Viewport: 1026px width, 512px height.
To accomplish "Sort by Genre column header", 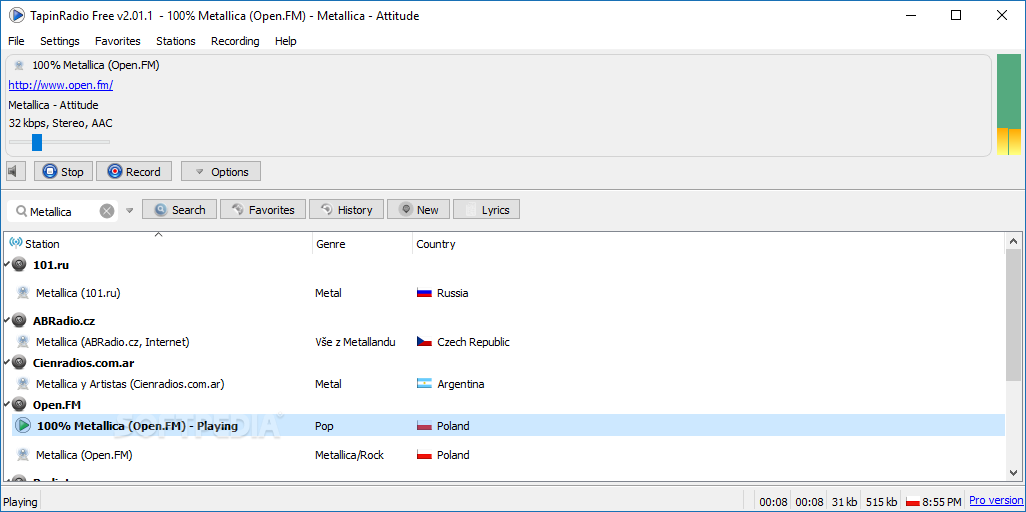I will coord(362,244).
